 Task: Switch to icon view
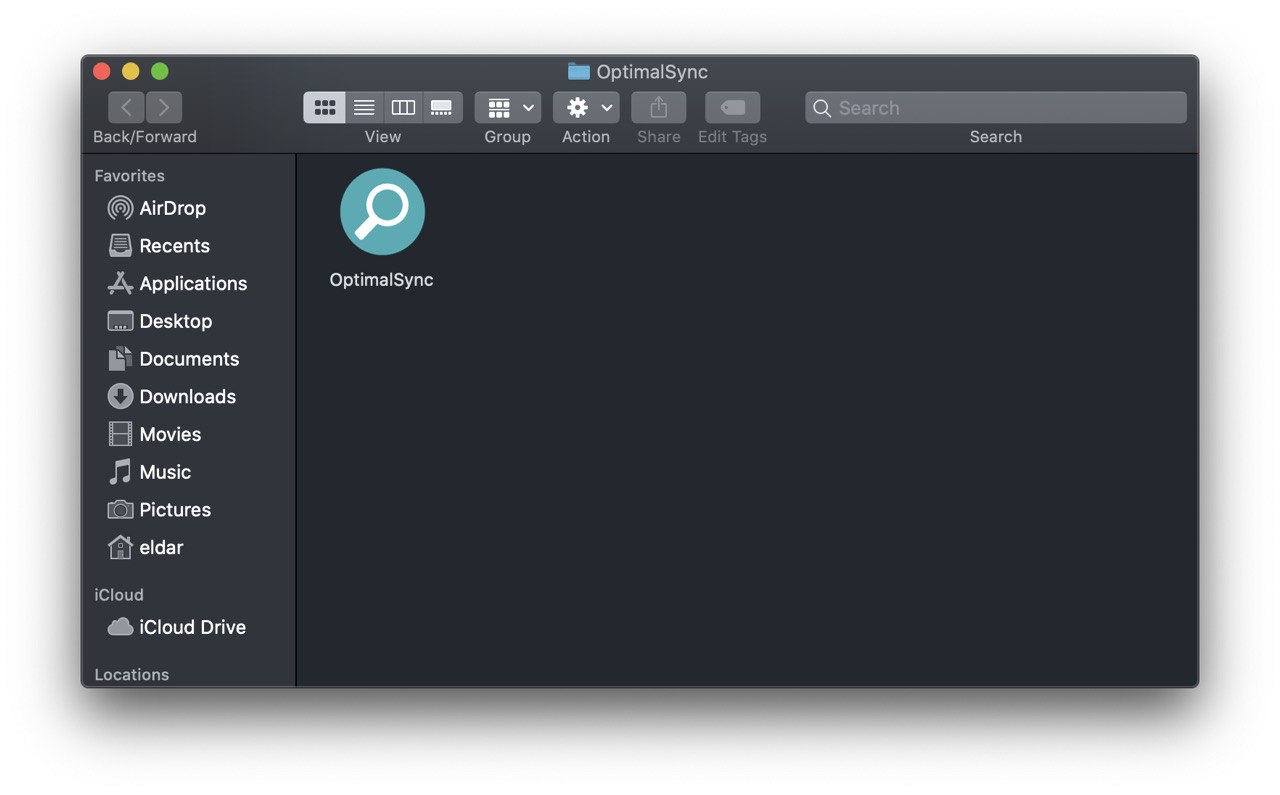[324, 107]
